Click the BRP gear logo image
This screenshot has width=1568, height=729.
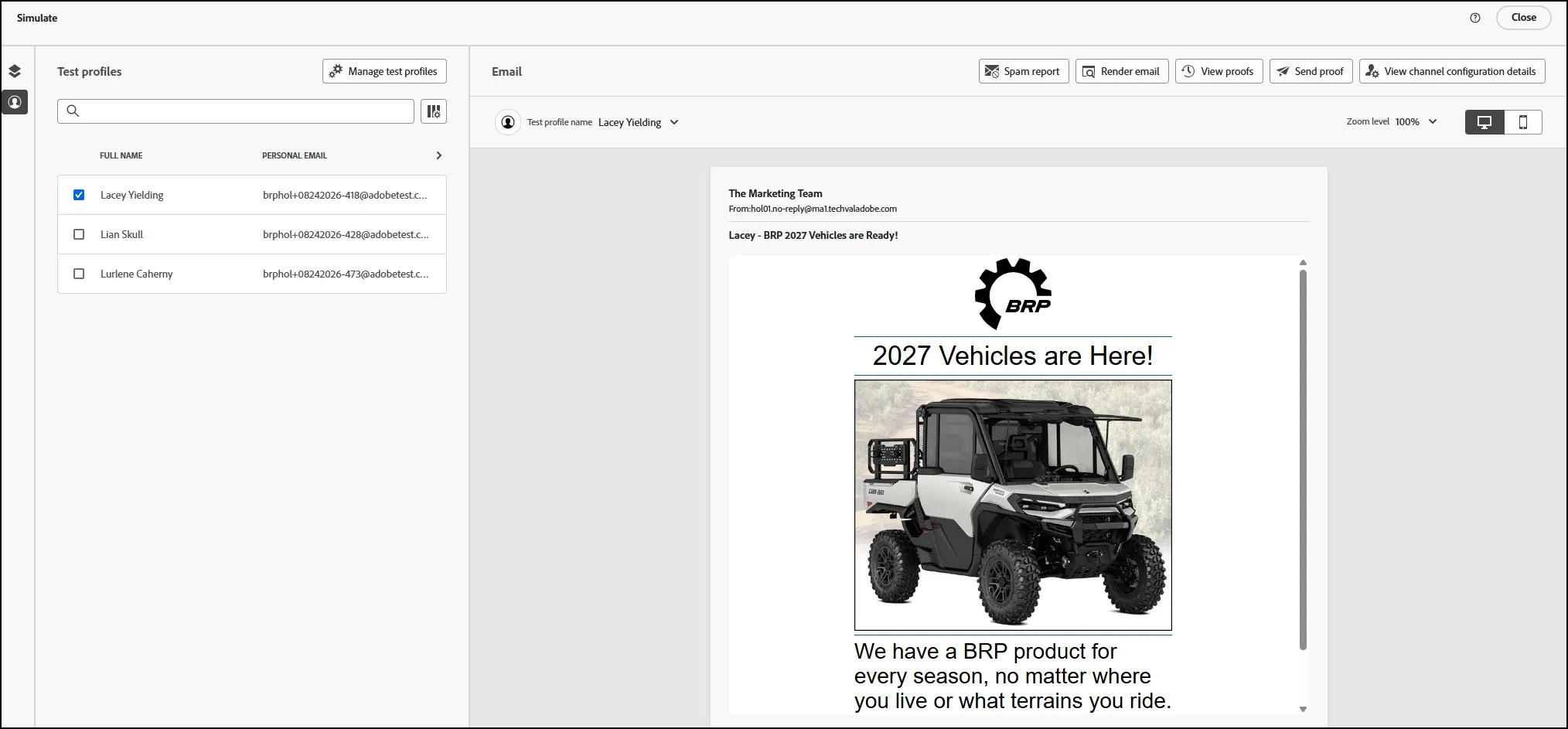1013,294
